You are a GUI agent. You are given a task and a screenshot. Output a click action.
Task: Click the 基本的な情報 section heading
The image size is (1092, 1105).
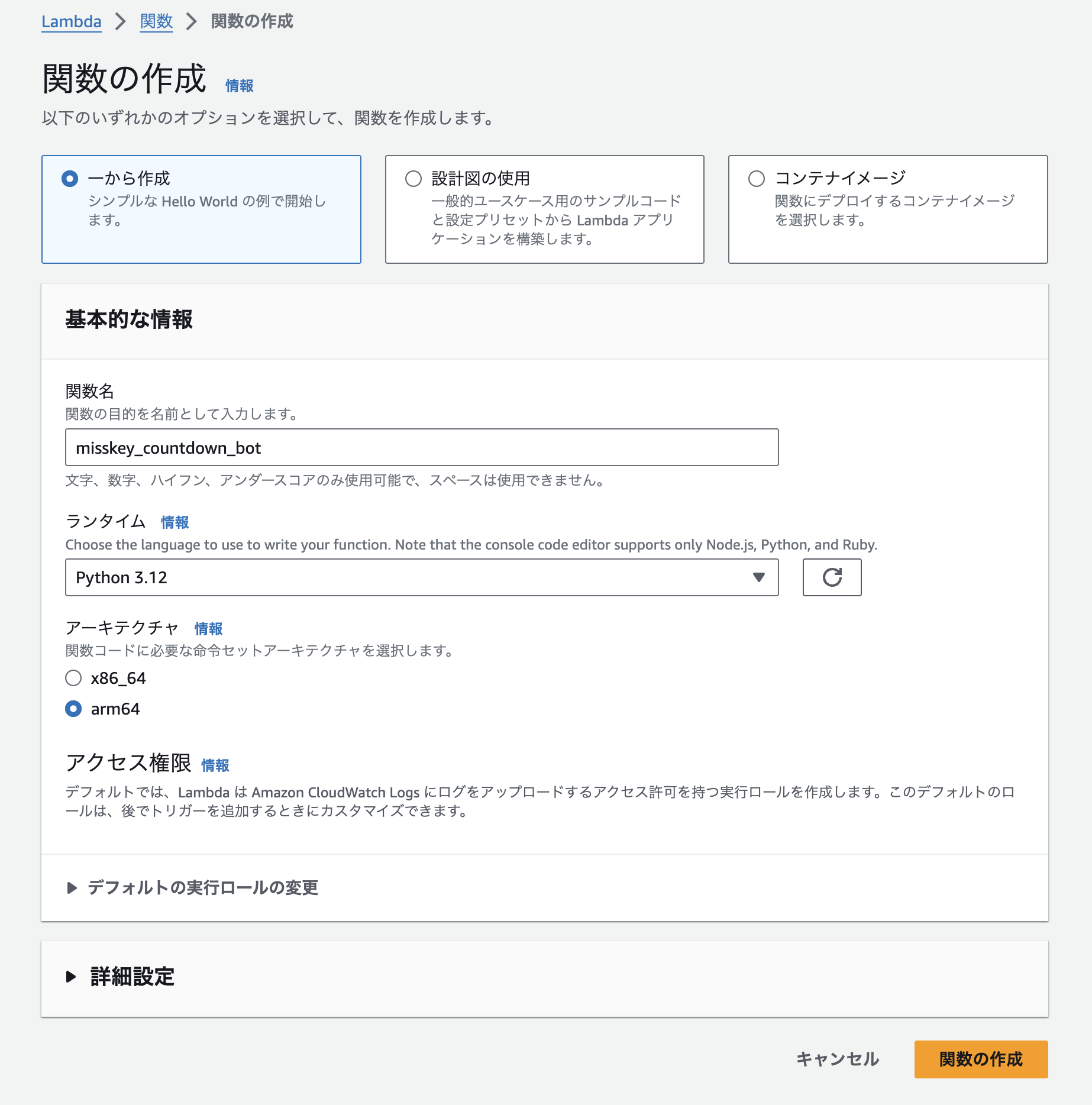129,319
